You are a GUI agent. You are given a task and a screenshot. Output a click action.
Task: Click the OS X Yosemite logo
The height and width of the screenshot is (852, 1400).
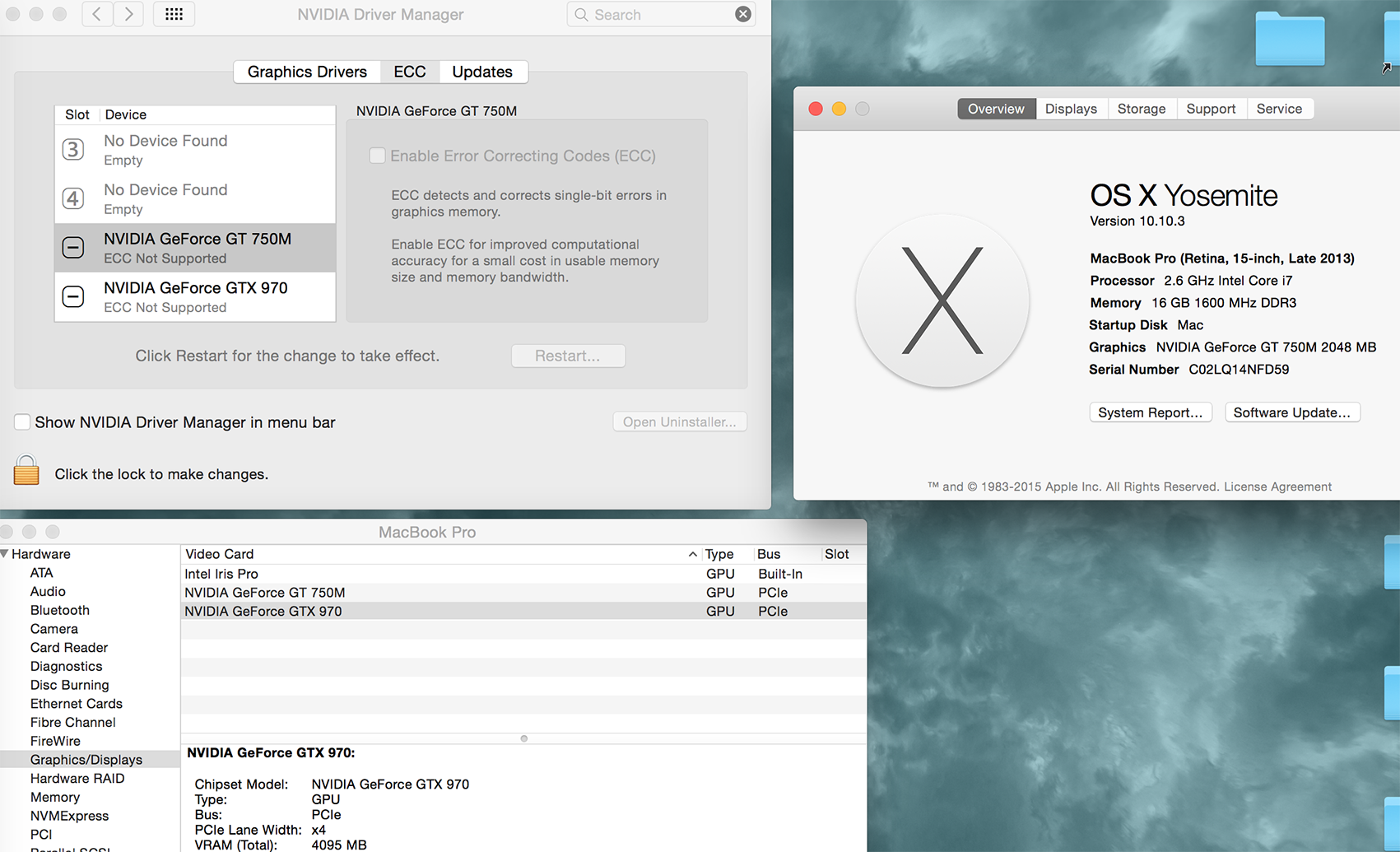click(x=942, y=300)
